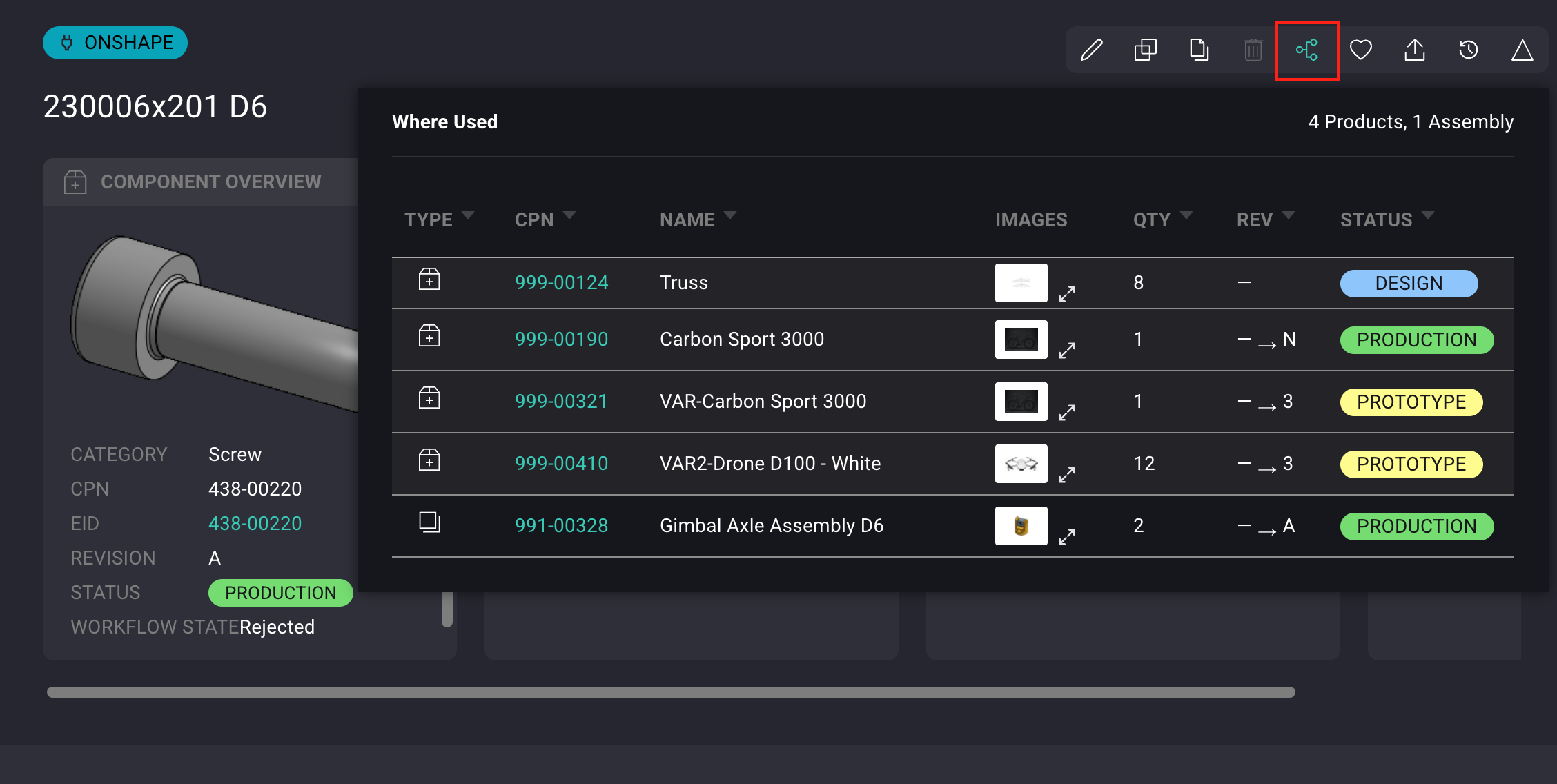Open Gimbal Axle Assembly link 991-00328
1557x784 pixels.
561,526
